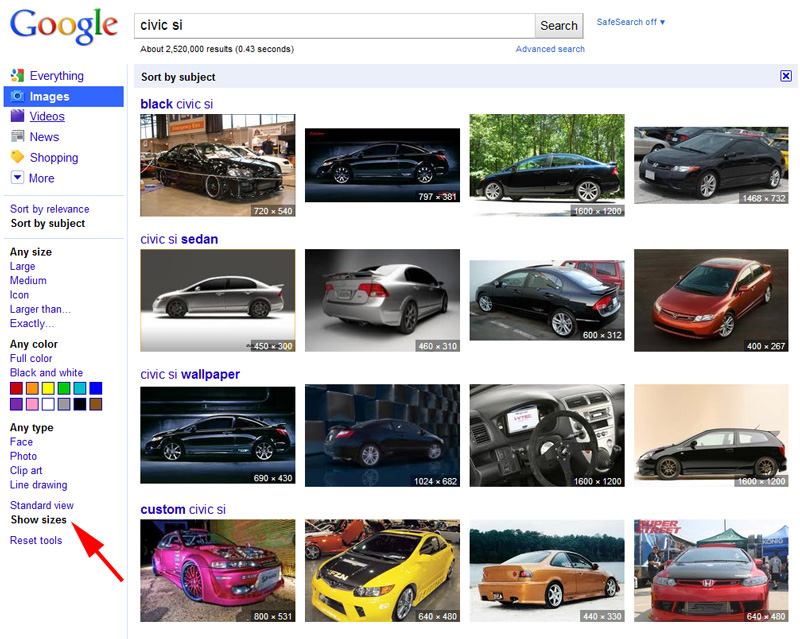Filter images by Line drawing type

[x=39, y=484]
